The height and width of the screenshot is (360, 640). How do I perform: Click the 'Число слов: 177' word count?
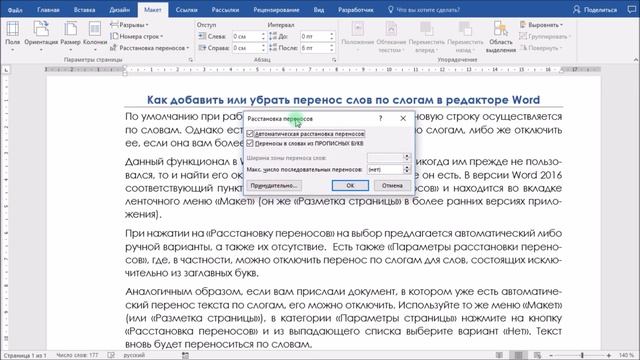coord(78,356)
